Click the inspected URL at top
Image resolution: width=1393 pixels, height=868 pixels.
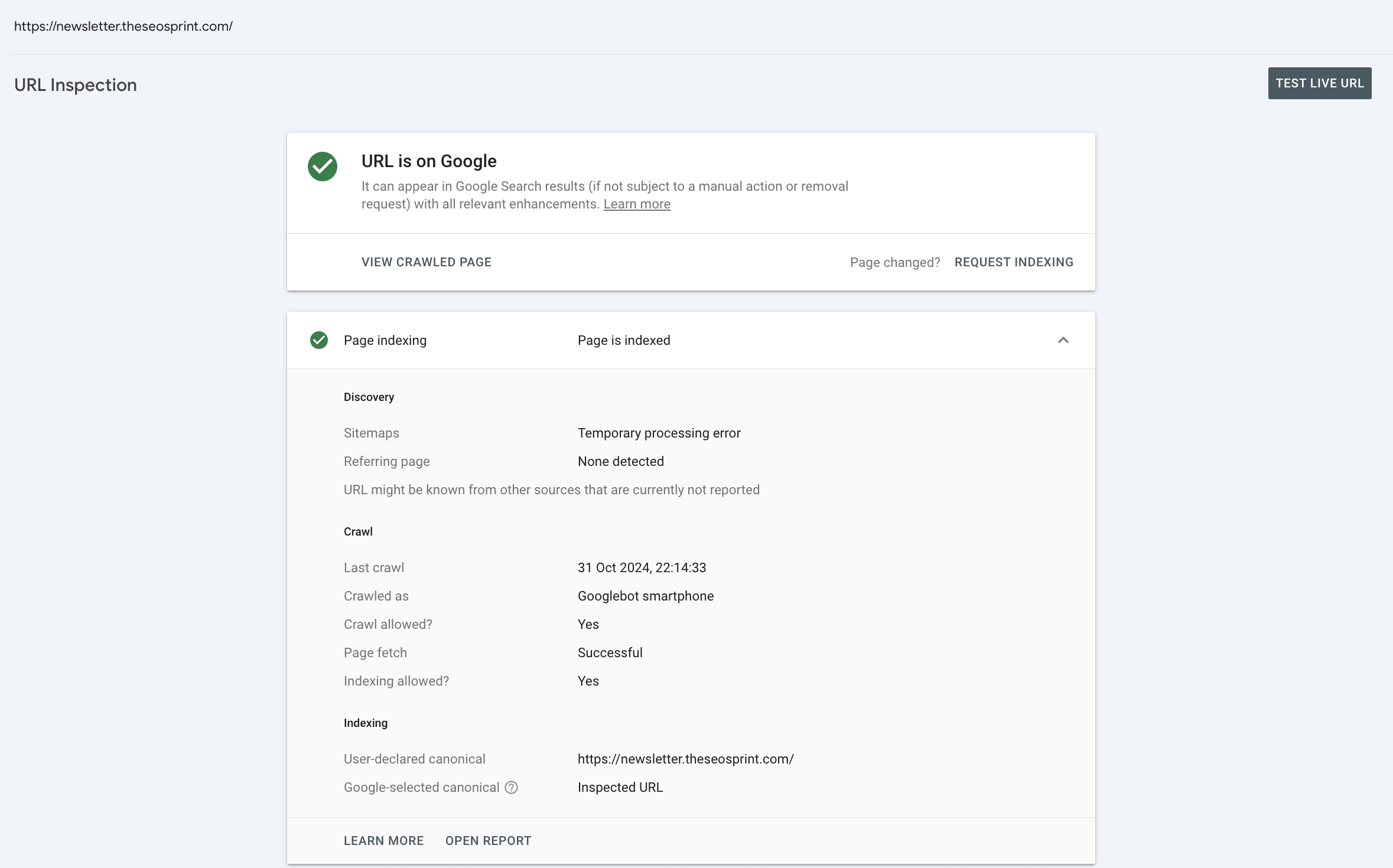[123, 27]
